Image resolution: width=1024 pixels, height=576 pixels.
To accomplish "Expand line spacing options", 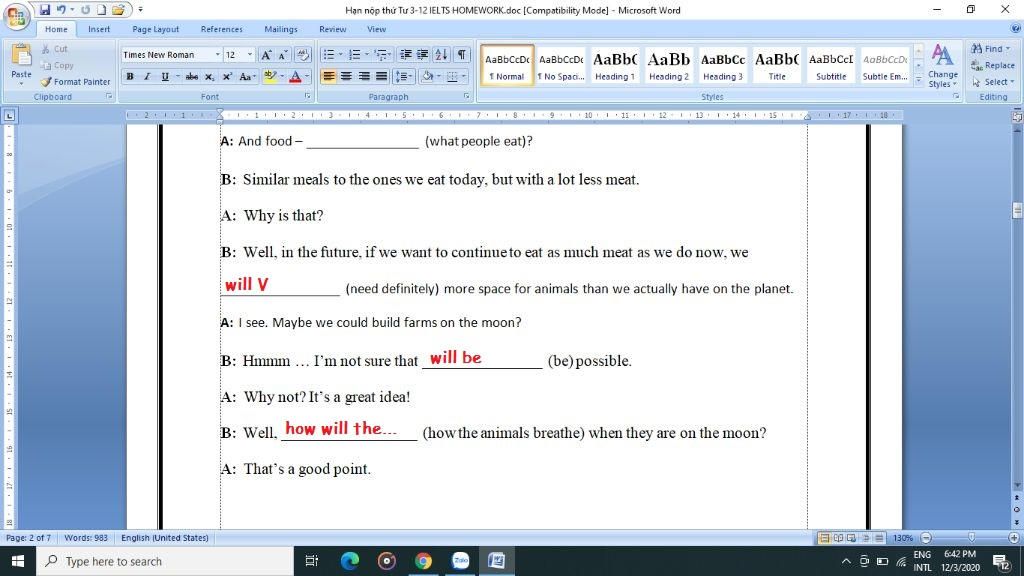I will [404, 76].
